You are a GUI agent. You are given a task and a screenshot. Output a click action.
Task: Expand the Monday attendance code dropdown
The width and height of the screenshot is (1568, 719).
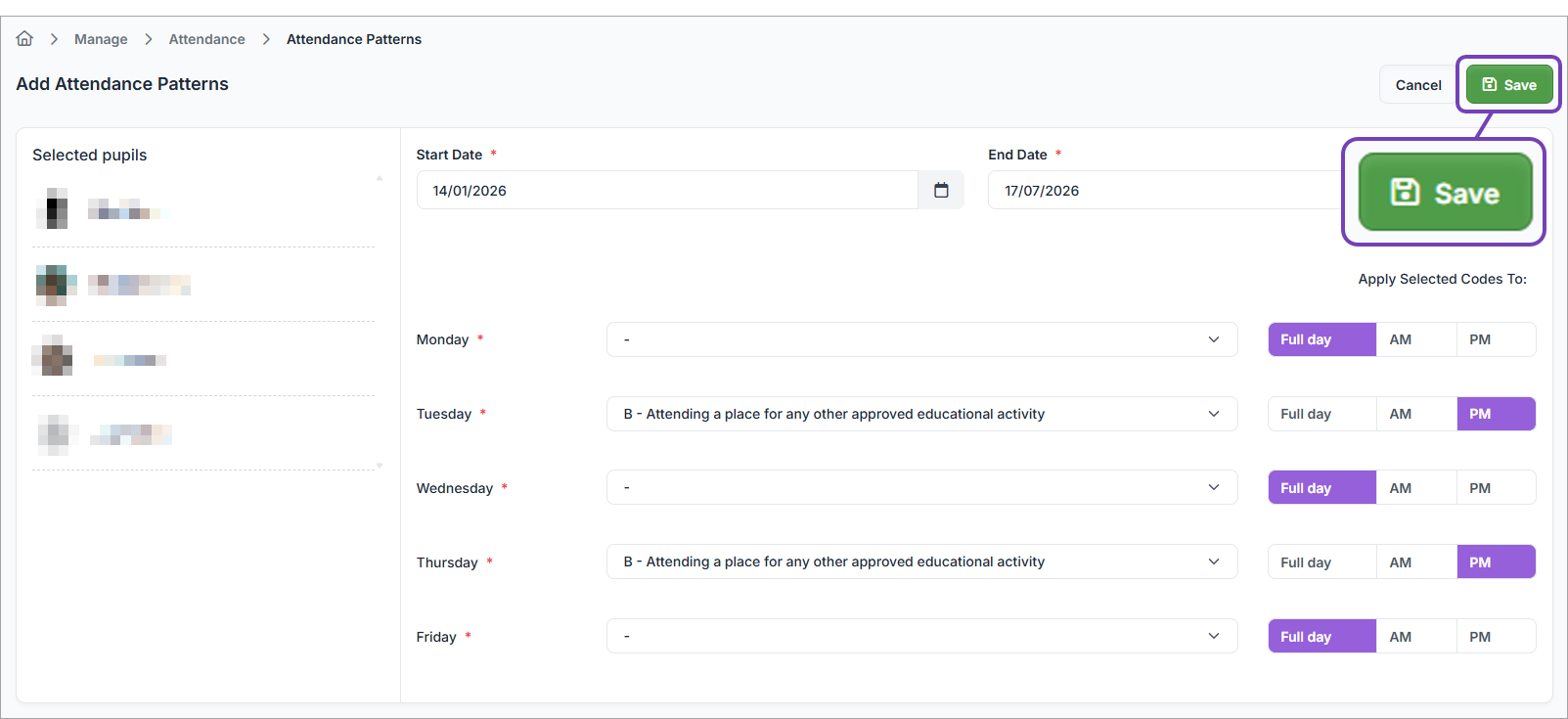[921, 339]
